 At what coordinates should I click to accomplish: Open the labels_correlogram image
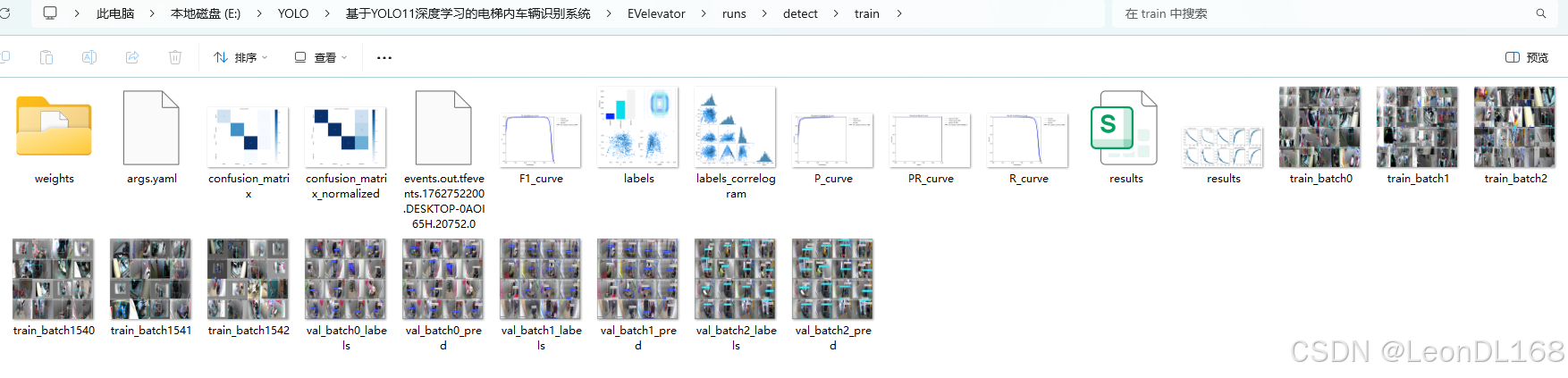[735, 127]
